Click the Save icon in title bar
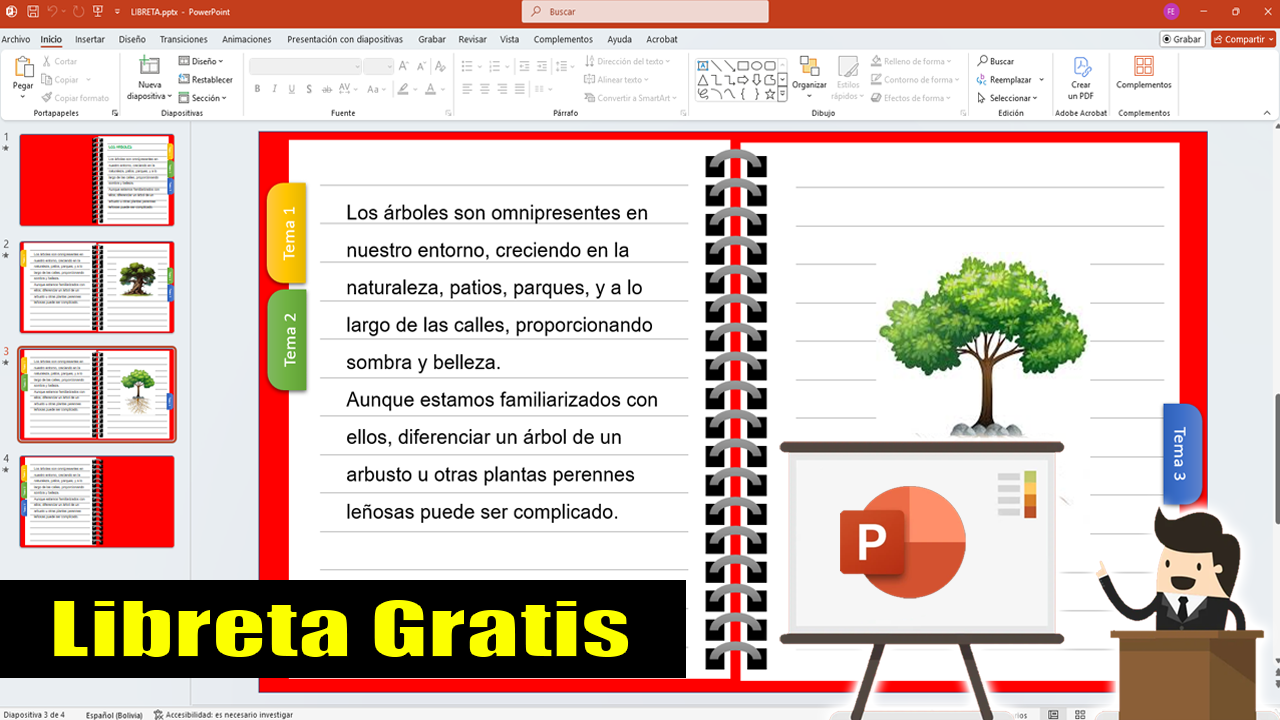The width and height of the screenshot is (1280, 720). [33, 11]
